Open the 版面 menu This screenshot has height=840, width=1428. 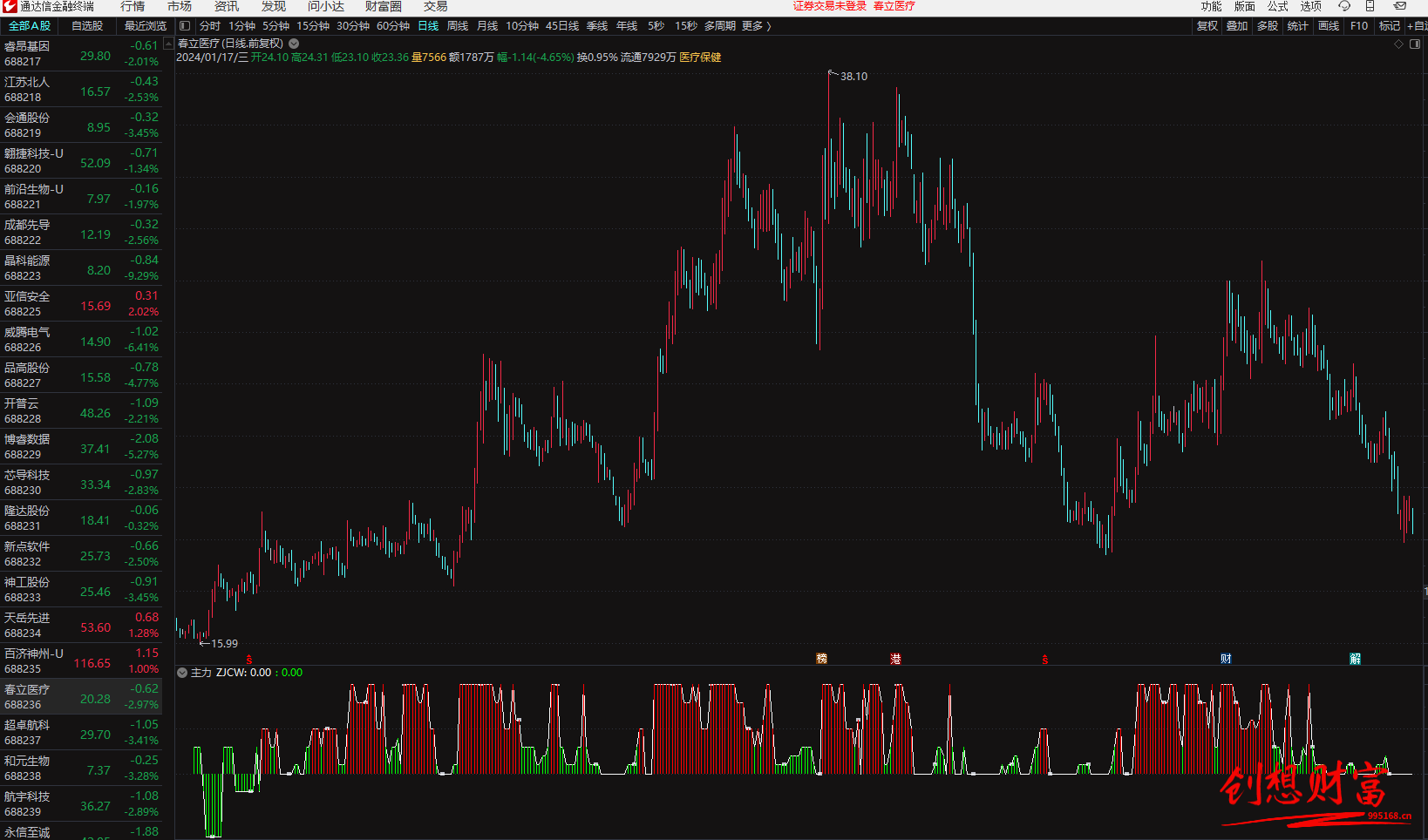click(x=1245, y=6)
